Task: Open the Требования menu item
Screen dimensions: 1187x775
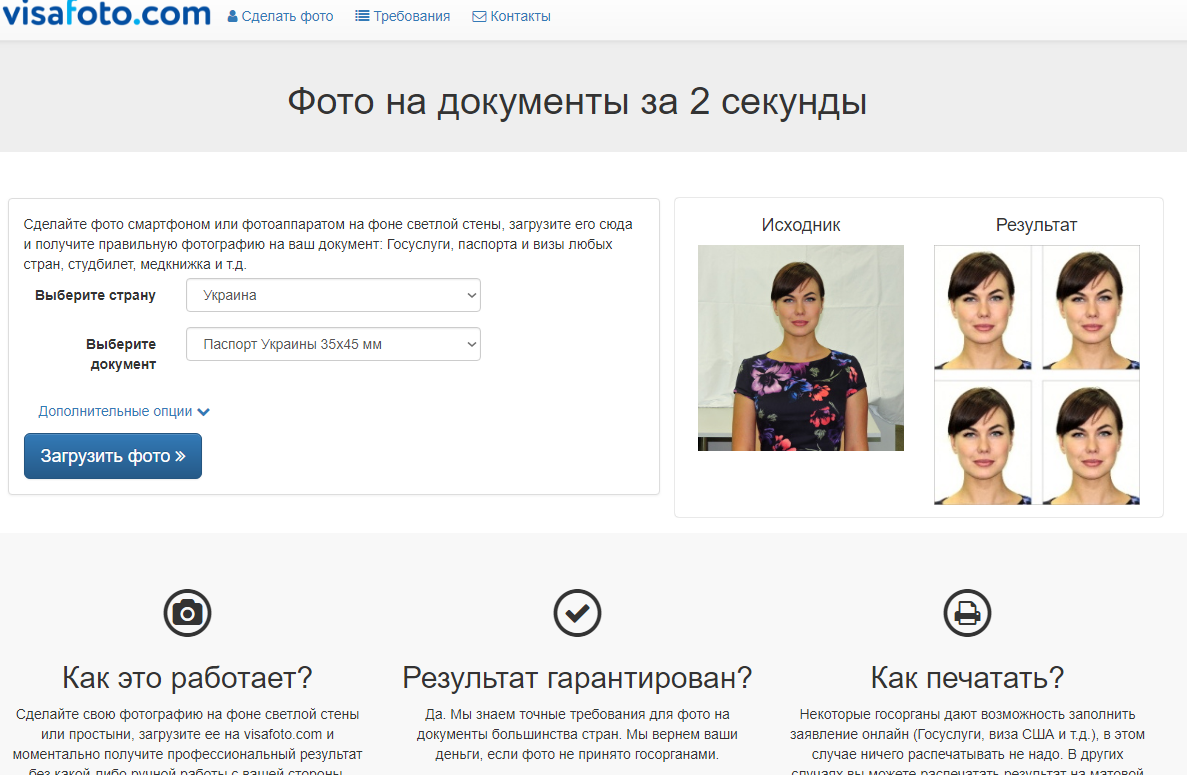Action: [412, 17]
